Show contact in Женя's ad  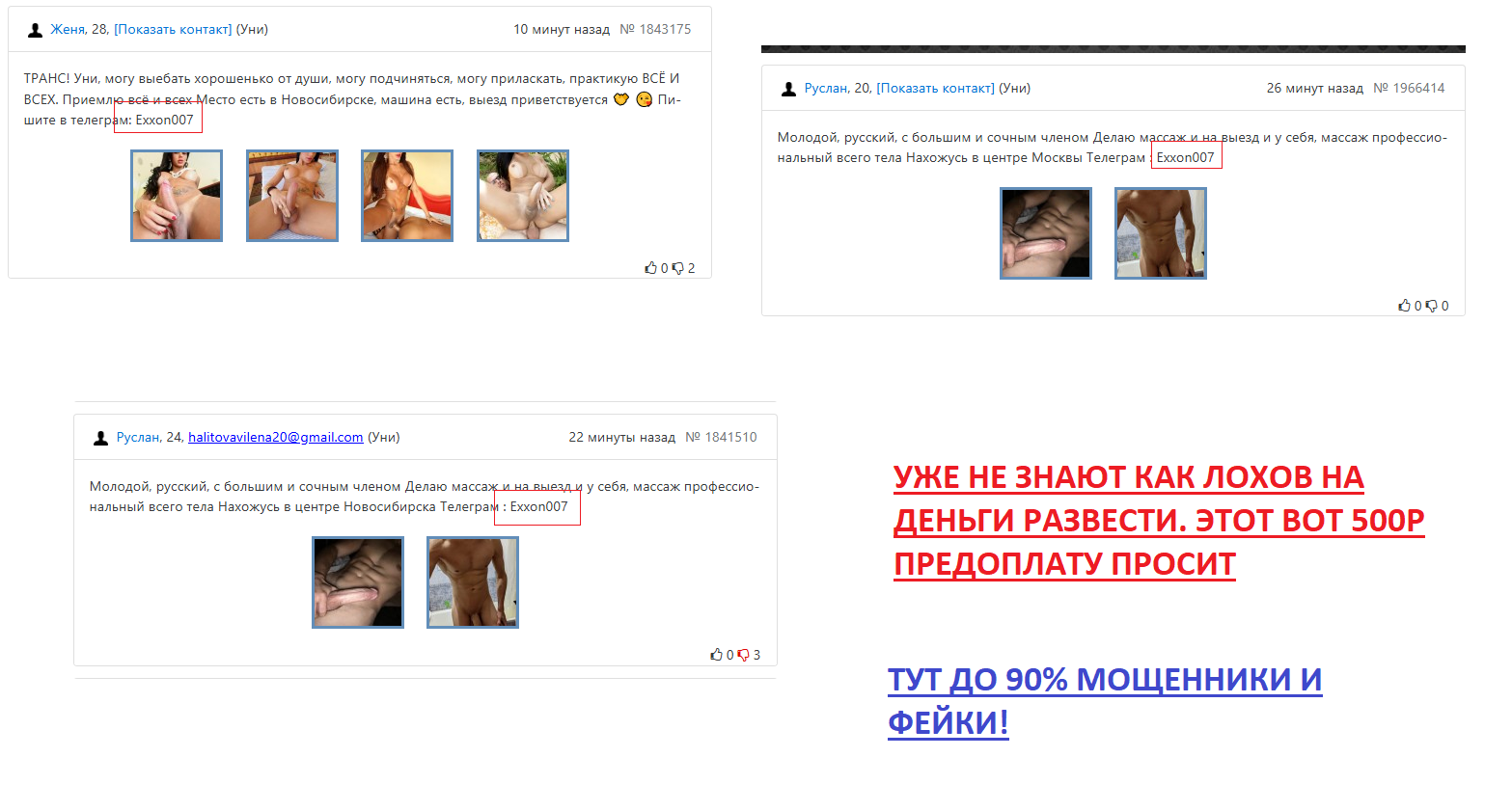pyautogui.click(x=173, y=30)
